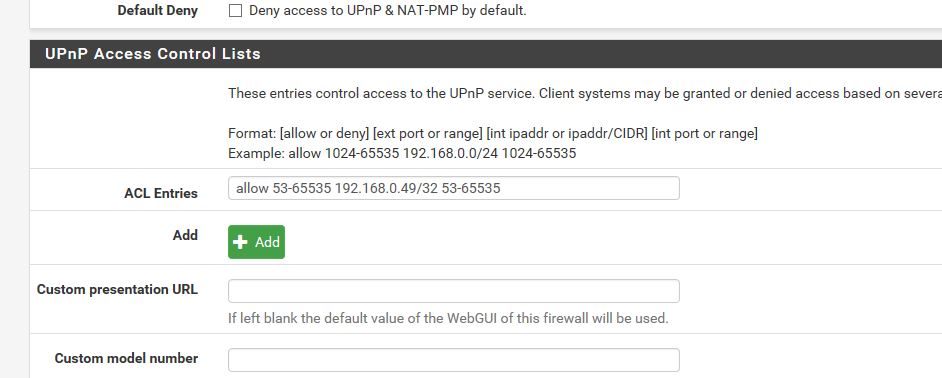Click the Custom model number label
The width and height of the screenshot is (942, 378).
[126, 358]
